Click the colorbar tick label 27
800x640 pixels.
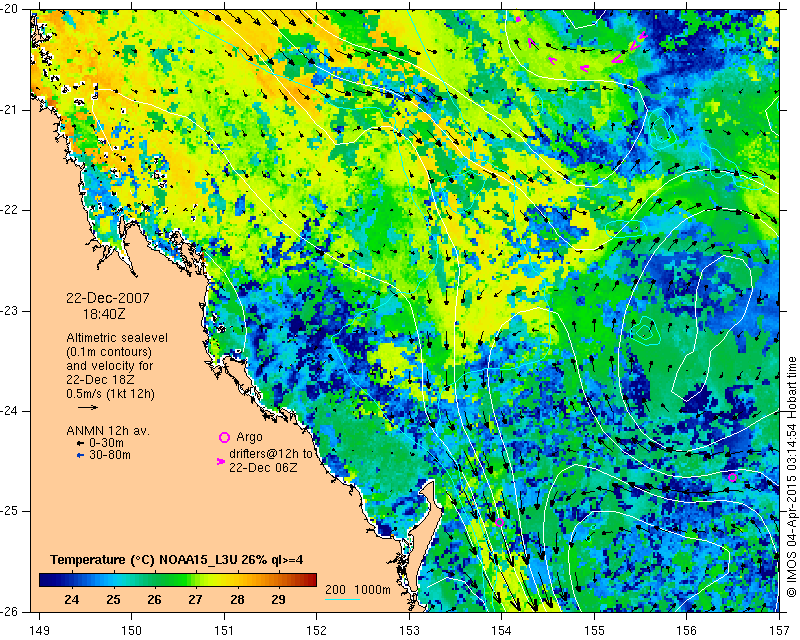tap(195, 599)
